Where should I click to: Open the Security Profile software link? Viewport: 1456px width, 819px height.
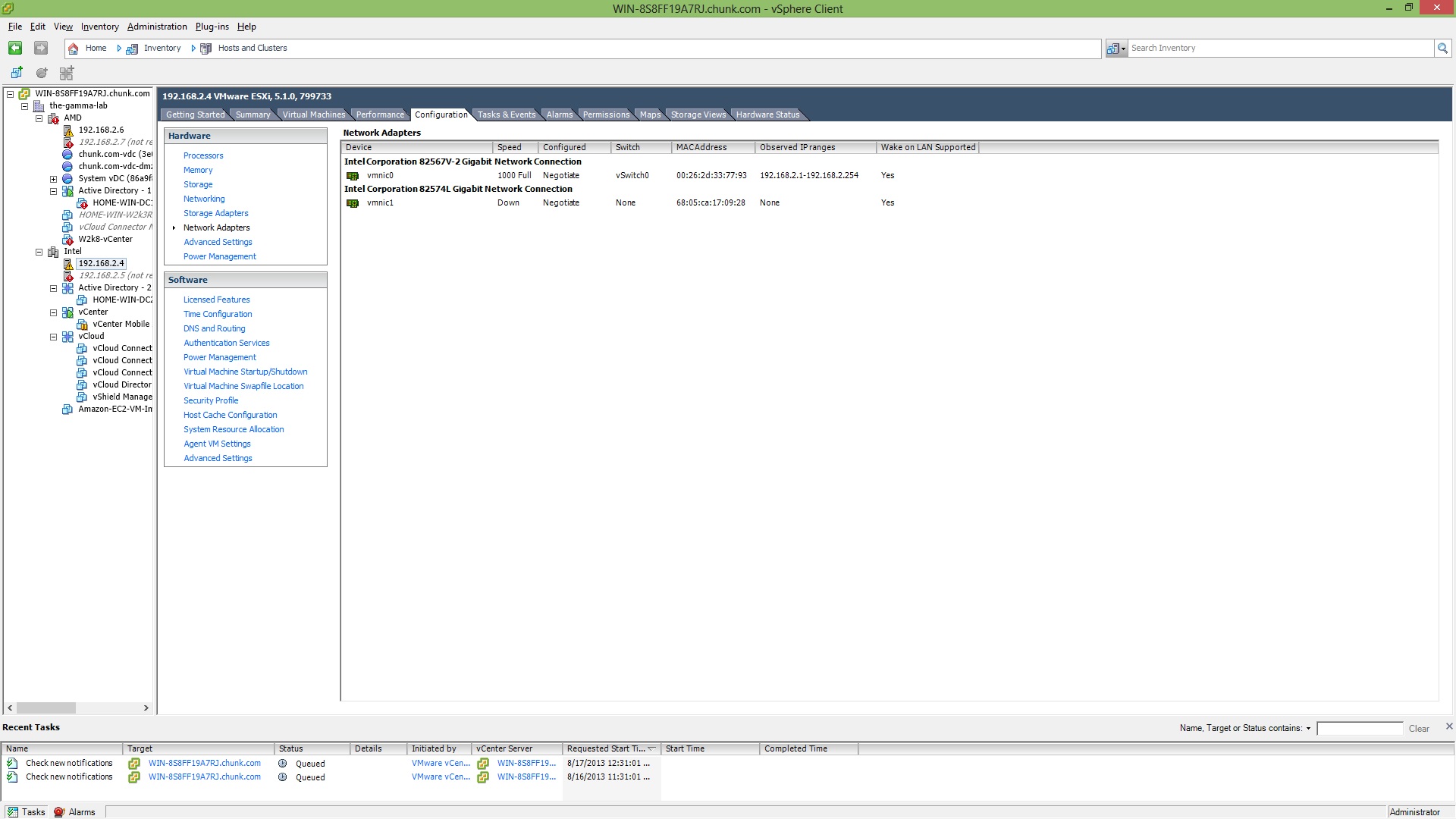coord(210,400)
